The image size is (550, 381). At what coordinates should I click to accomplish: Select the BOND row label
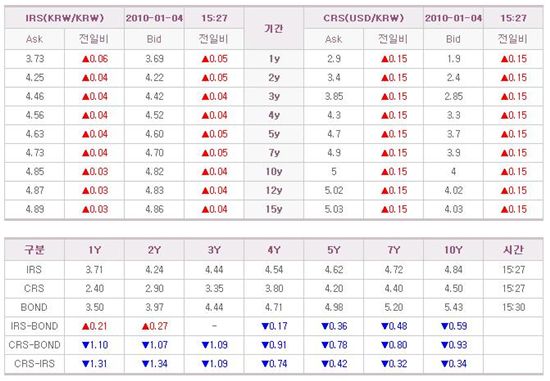(x=34, y=307)
